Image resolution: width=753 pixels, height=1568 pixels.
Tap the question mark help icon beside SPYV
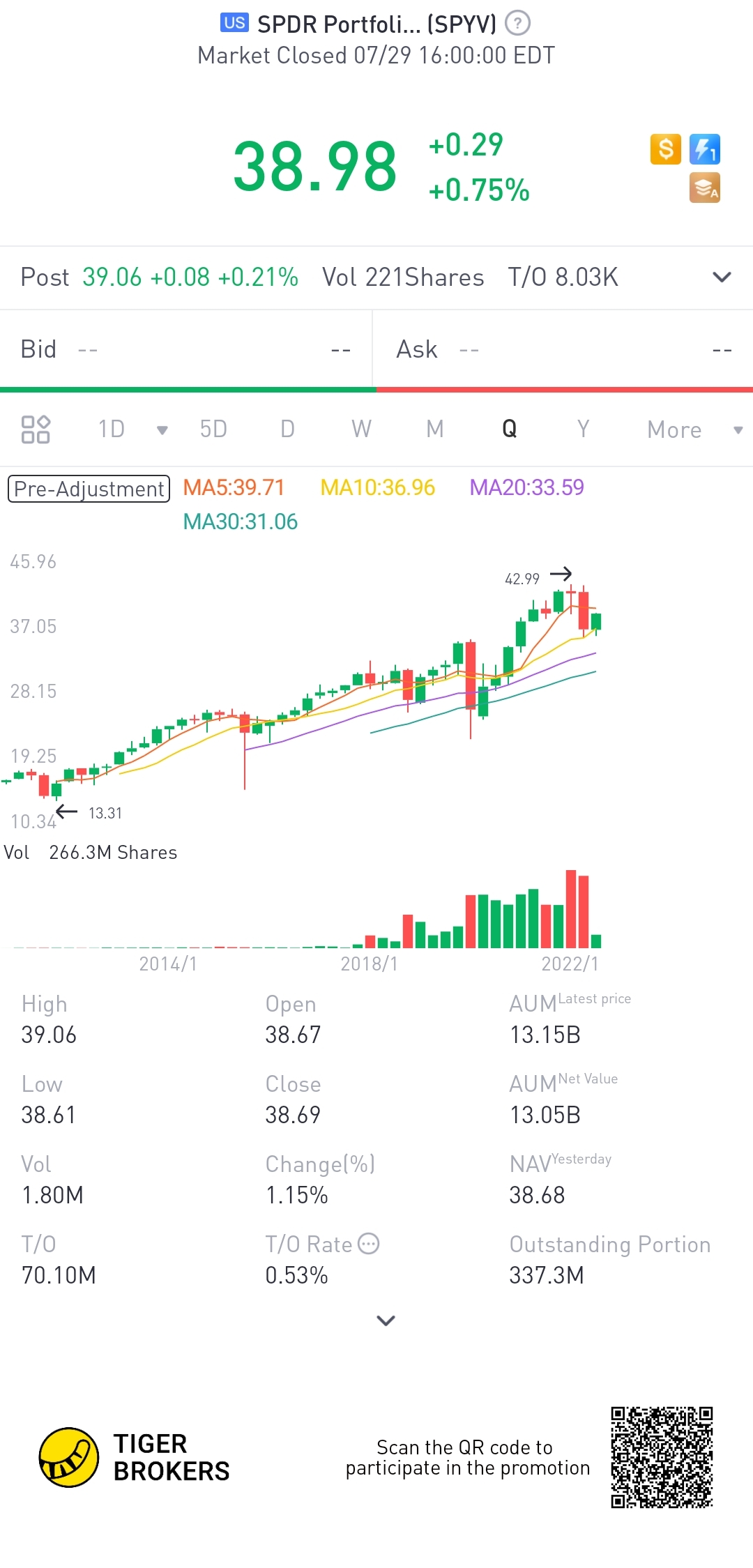coord(517,24)
